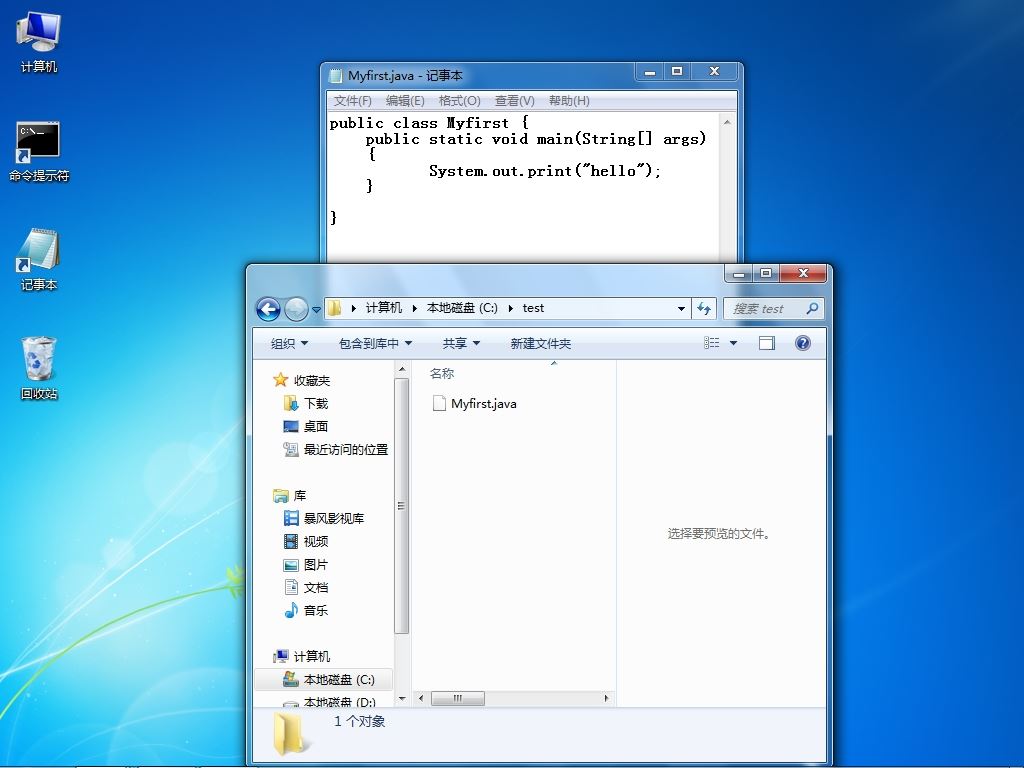Image resolution: width=1024 pixels, height=768 pixels.
Task: Click the folder icon in details pane
Action: coord(289,734)
